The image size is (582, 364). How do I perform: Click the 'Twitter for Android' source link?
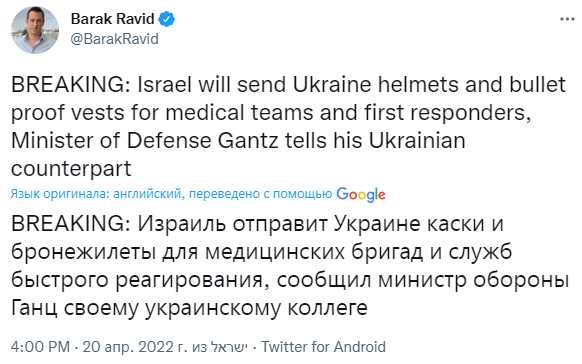click(323, 347)
